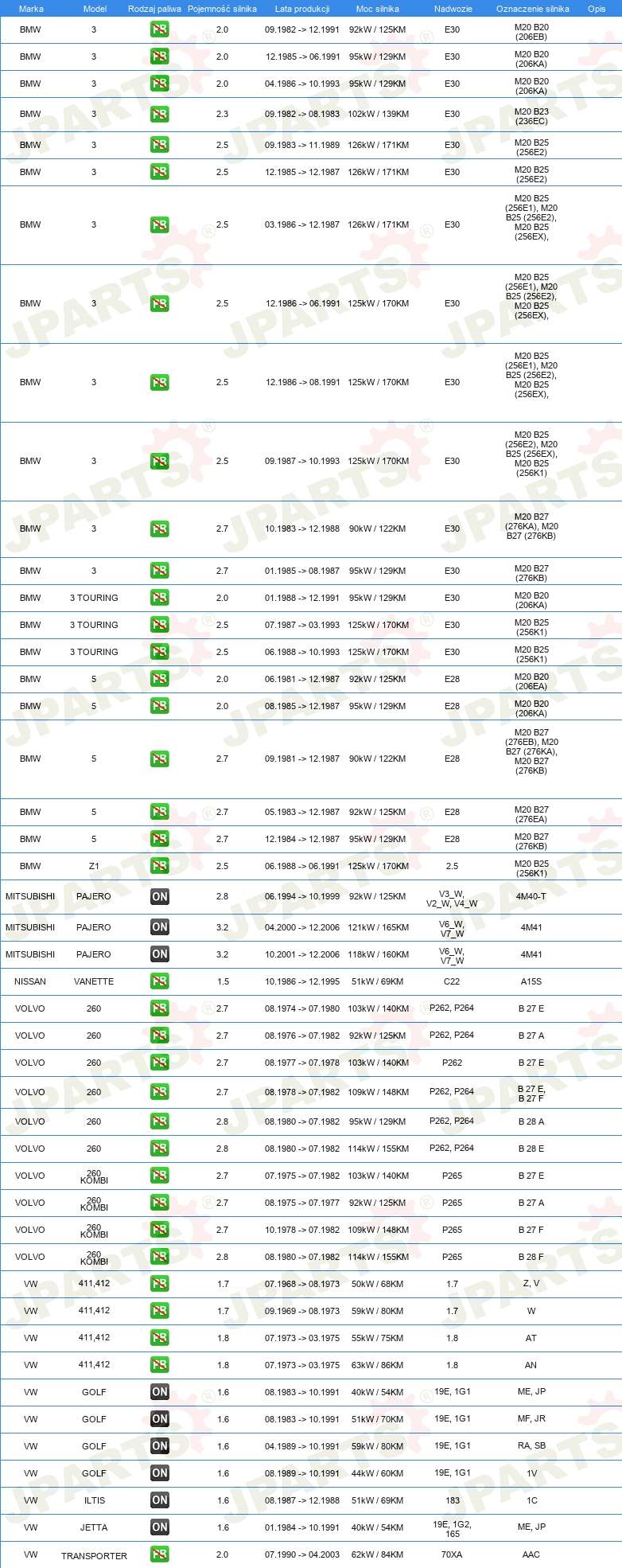Click the 121kW / 165KM power cell
Image resolution: width=622 pixels, height=1568 pixels.
point(378,927)
